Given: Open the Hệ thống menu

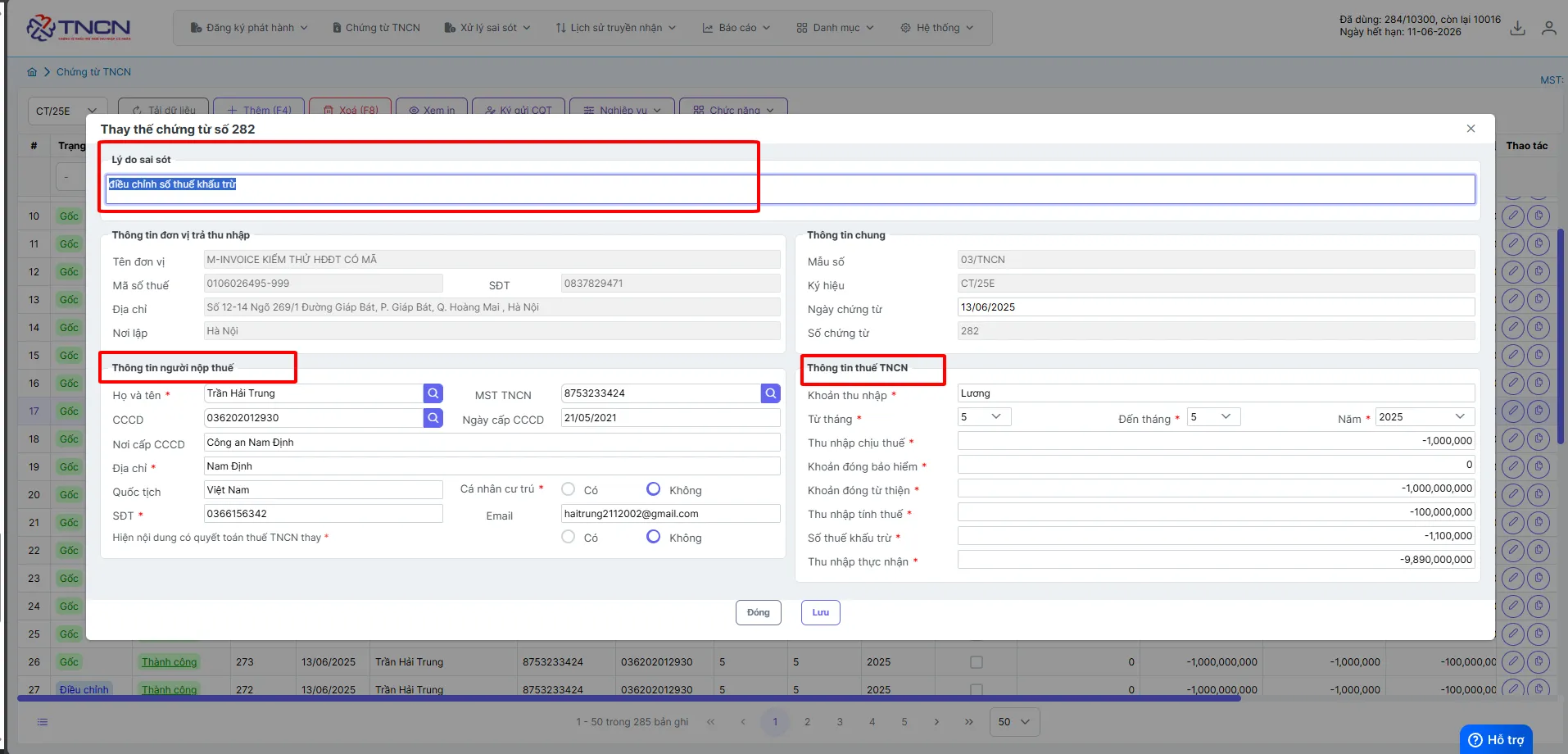Looking at the screenshot, I should tap(936, 28).
